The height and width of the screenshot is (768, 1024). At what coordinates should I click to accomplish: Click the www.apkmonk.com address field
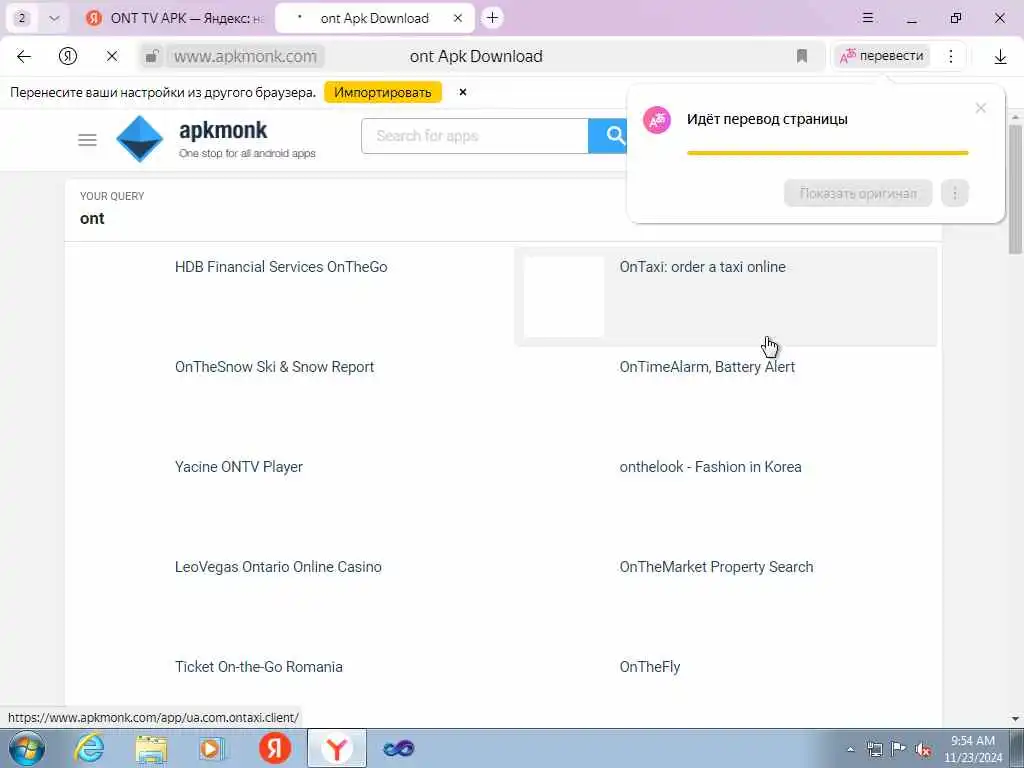point(245,57)
